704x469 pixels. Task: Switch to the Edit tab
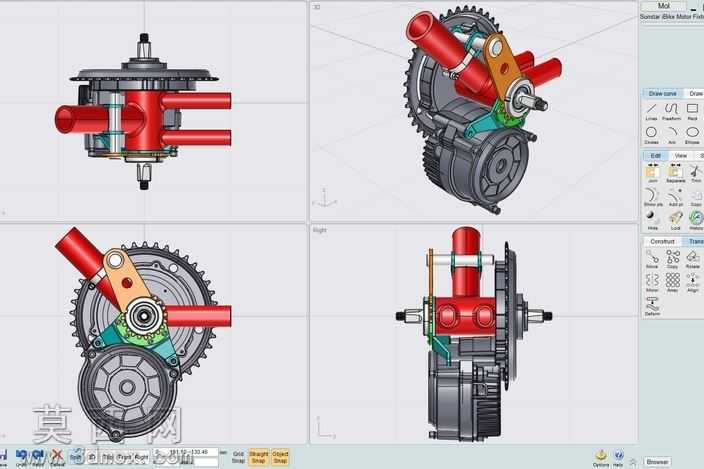[656, 155]
